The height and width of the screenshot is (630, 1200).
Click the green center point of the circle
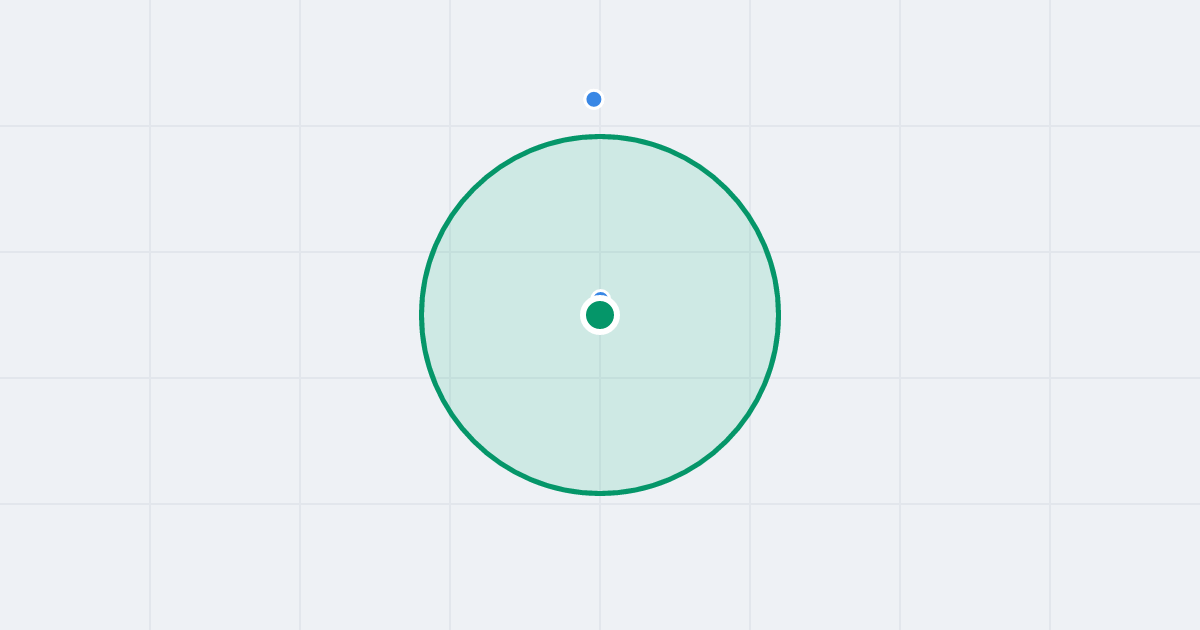coord(600,315)
